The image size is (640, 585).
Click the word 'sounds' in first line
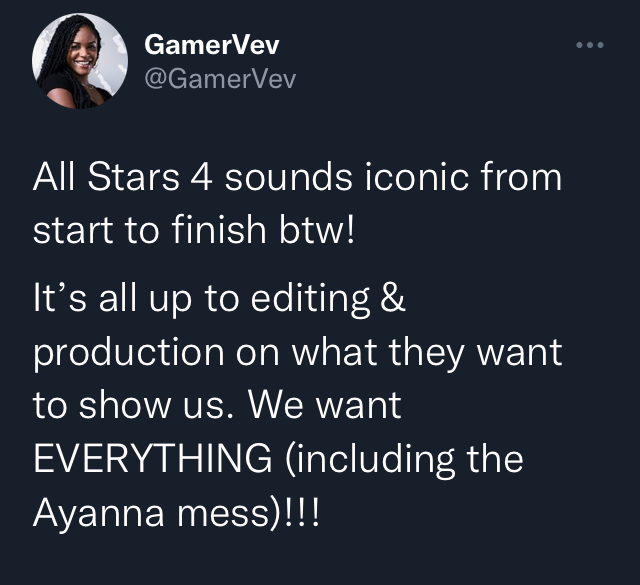point(289,176)
